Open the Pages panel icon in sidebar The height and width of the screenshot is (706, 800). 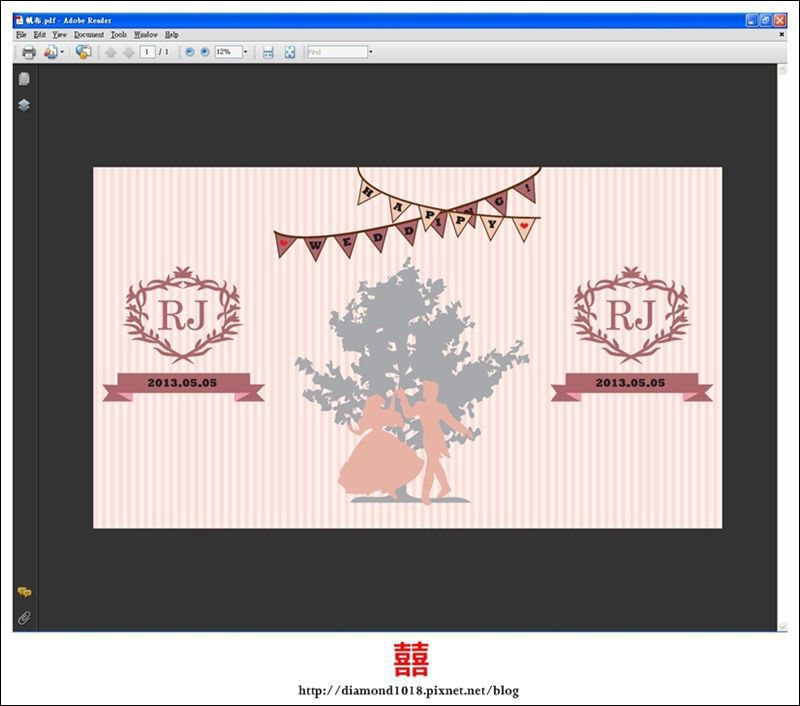point(24,79)
